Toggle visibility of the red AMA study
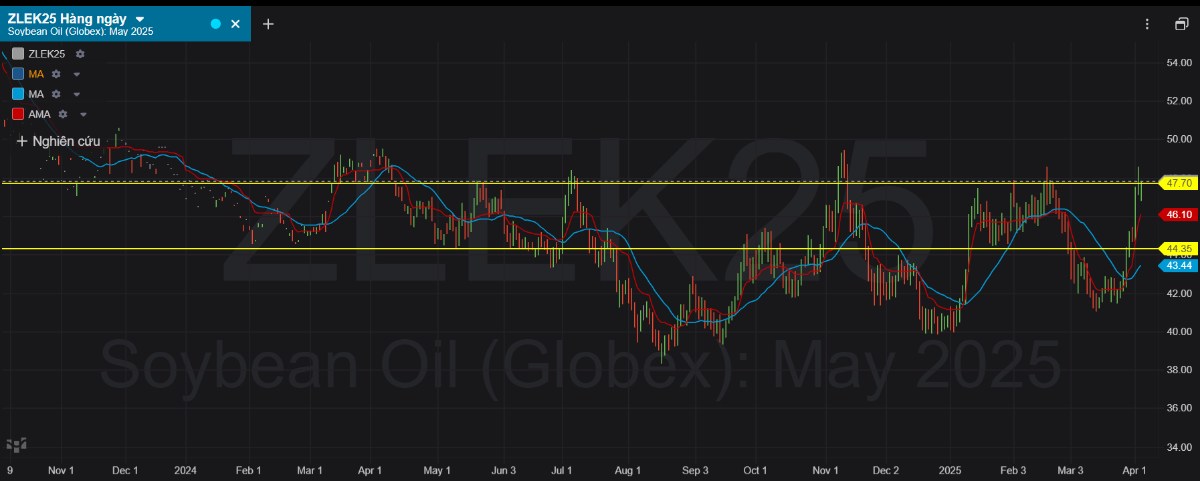 [18, 114]
